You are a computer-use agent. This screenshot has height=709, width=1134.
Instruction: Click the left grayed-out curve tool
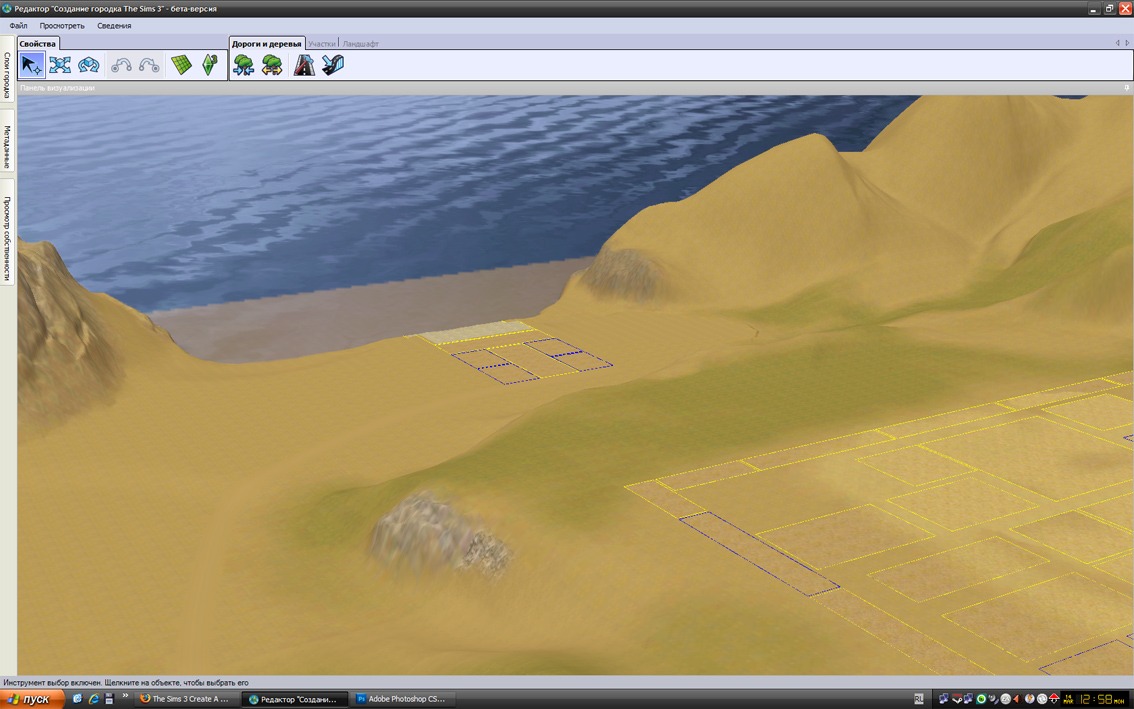[x=121, y=65]
